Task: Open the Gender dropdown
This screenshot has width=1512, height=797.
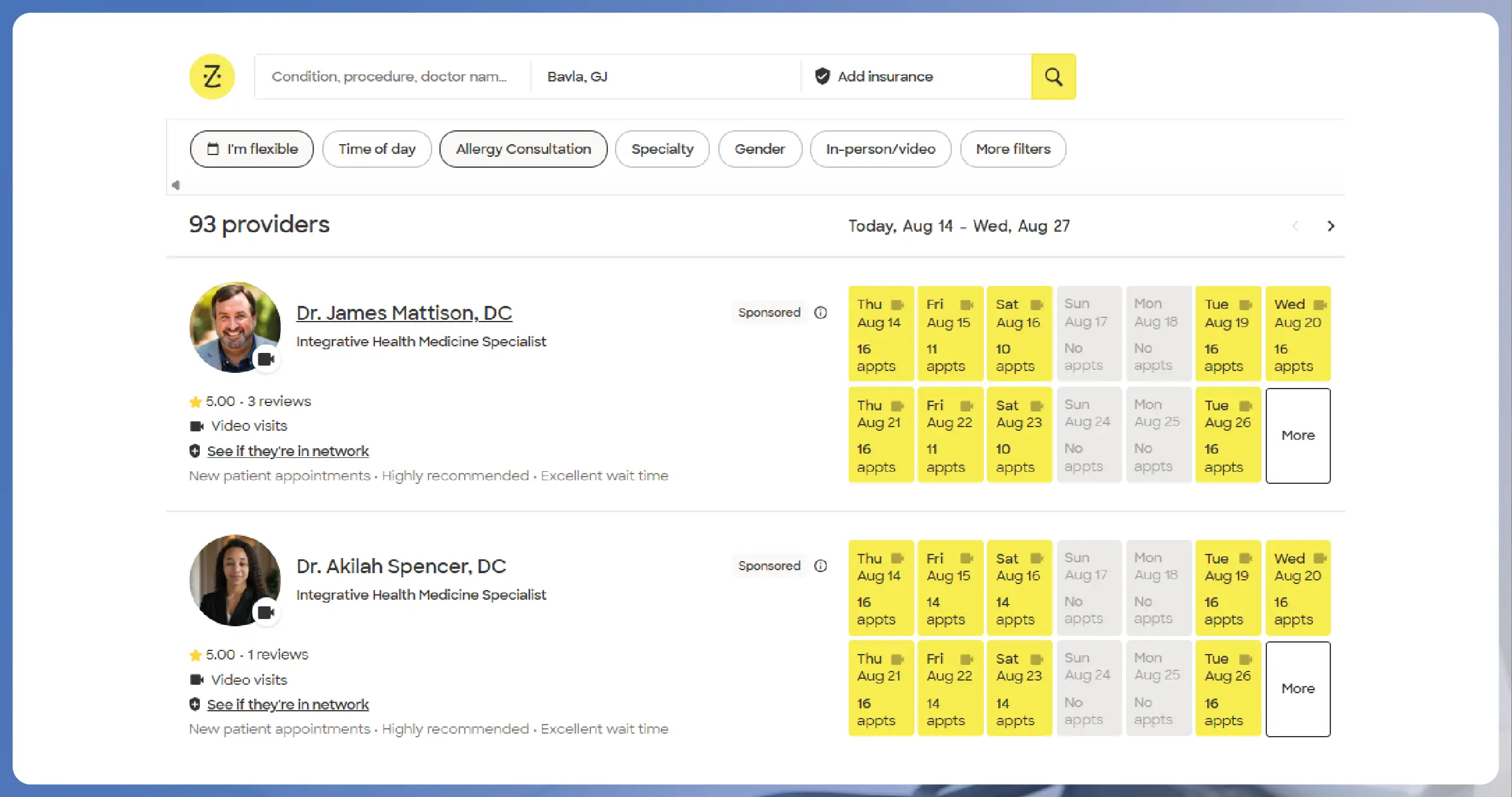Action: 759,149
